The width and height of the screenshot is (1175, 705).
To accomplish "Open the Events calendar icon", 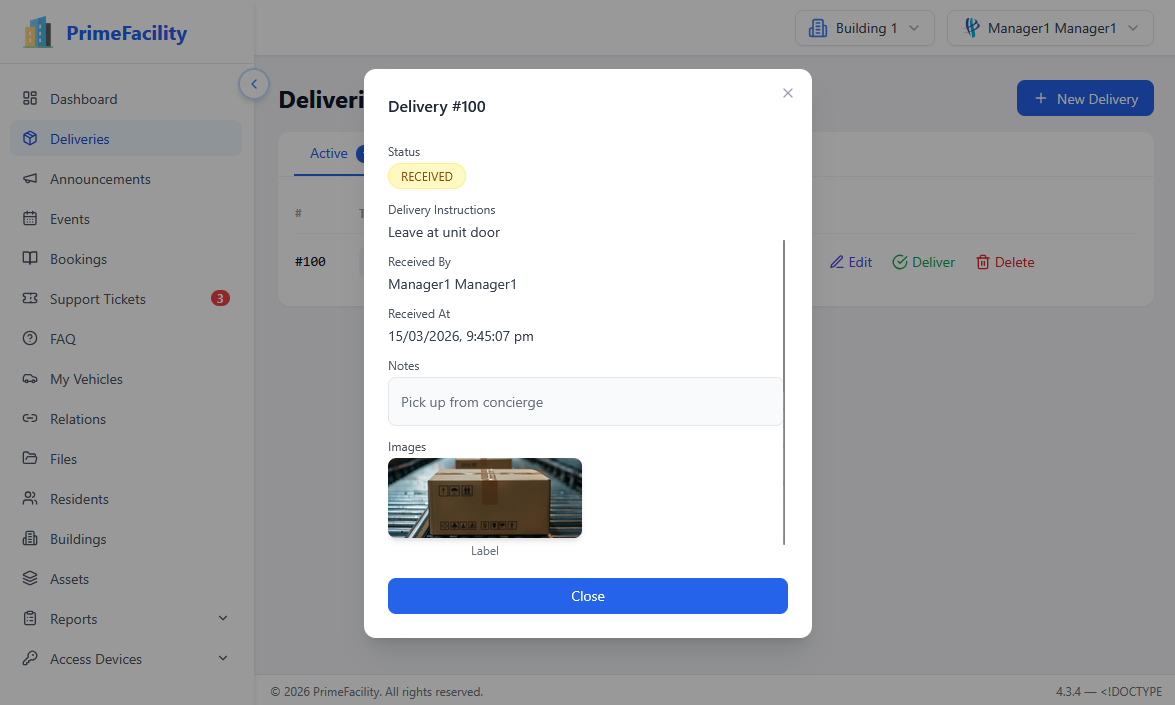I will [x=33, y=219].
